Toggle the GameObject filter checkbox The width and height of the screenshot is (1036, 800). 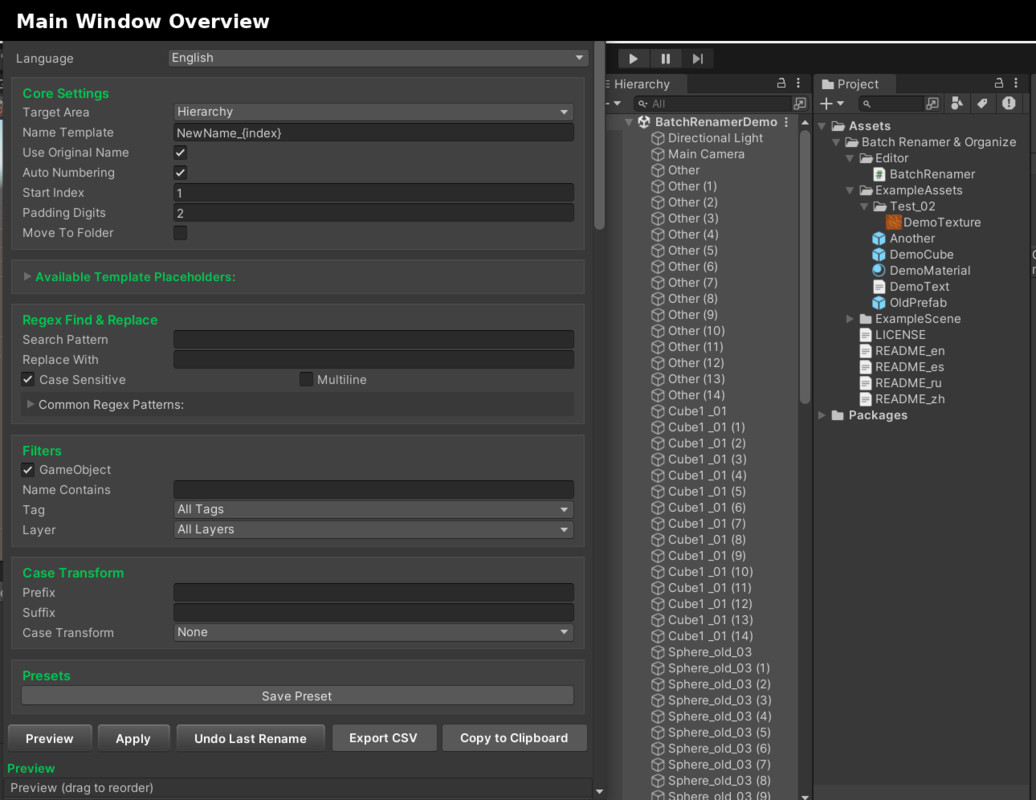28,470
